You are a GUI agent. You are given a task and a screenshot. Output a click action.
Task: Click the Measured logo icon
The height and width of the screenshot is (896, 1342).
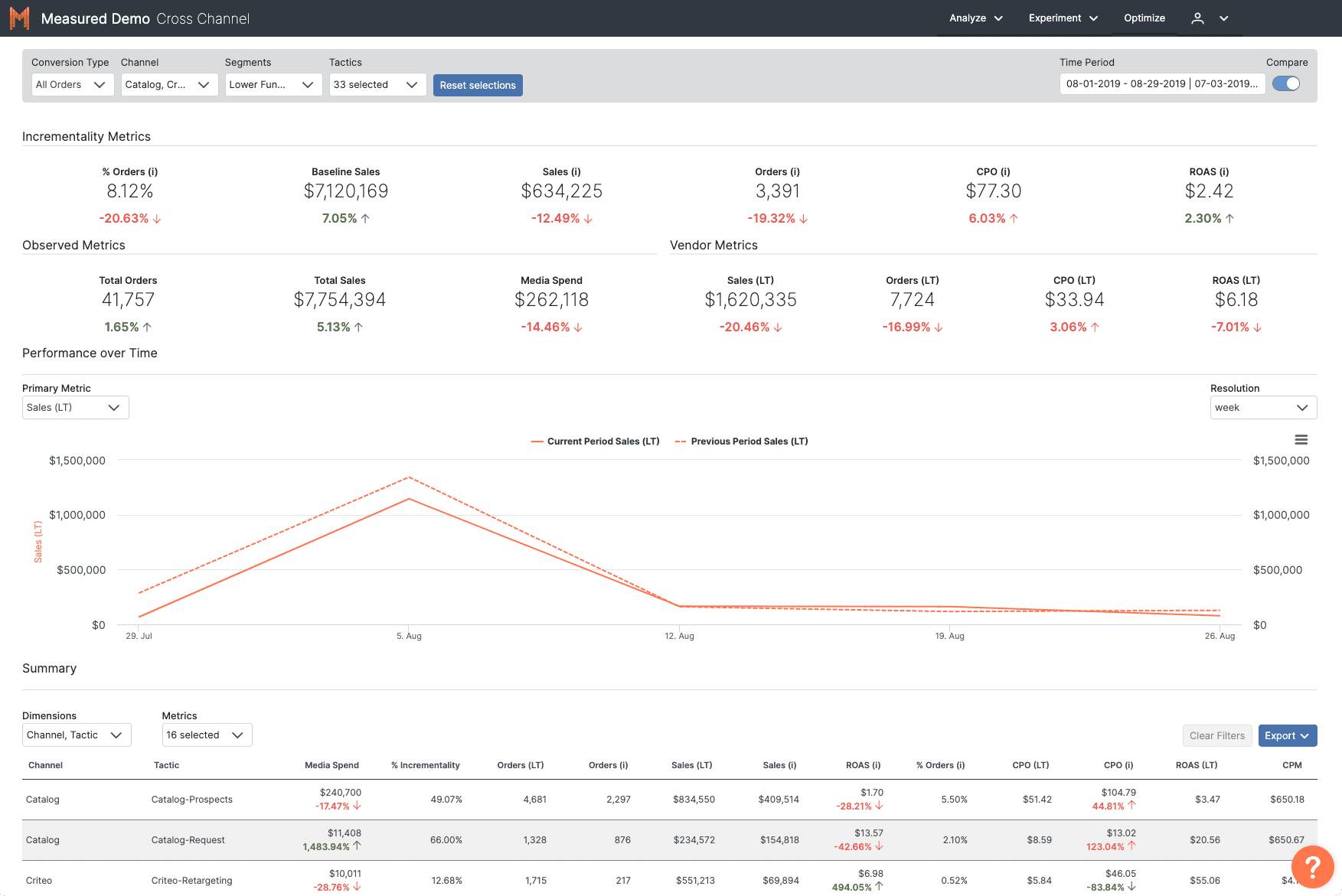[19, 18]
